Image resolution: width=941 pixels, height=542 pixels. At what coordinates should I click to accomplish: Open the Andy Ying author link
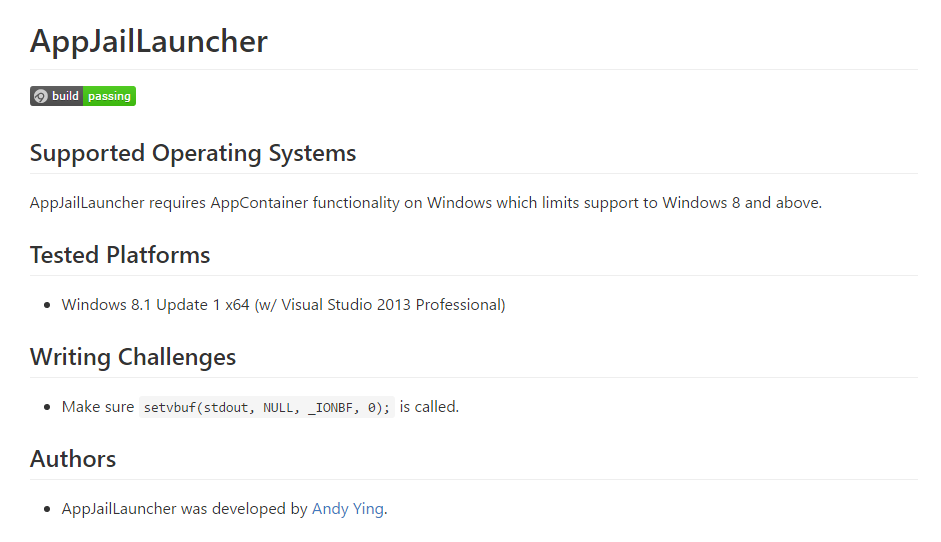347,508
